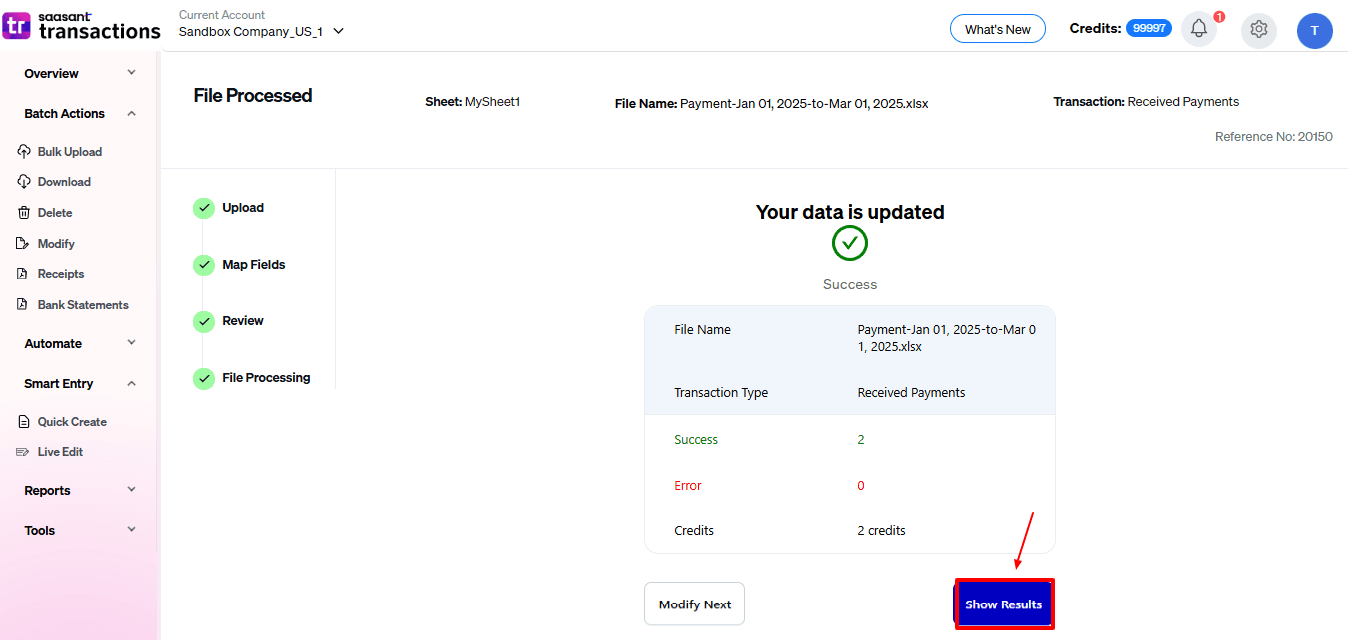The width and height of the screenshot is (1348, 640).
Task: Select the Delete trash icon
Action: [x=24, y=213]
